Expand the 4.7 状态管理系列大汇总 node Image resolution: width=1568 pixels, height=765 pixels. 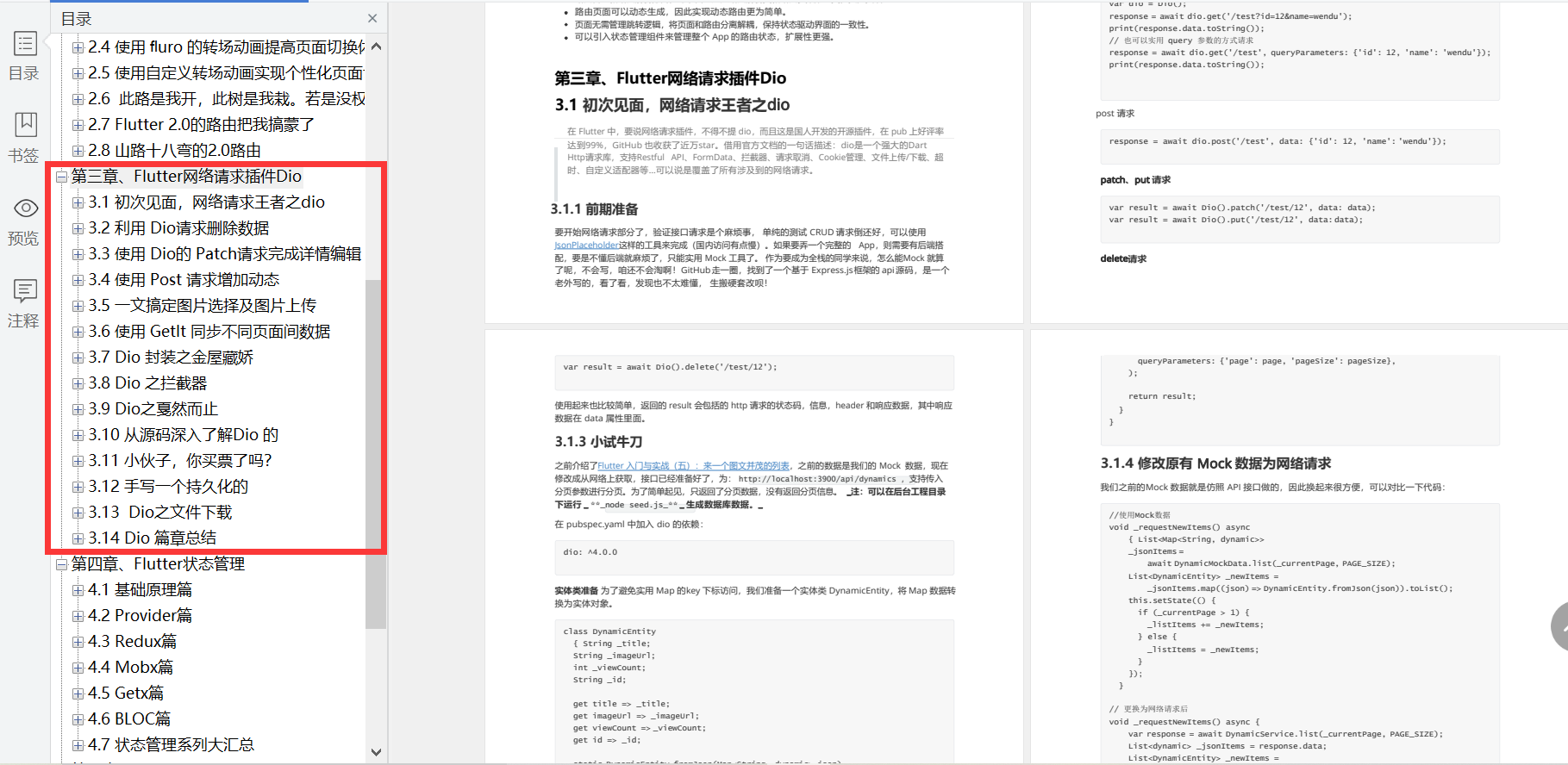coord(78,746)
